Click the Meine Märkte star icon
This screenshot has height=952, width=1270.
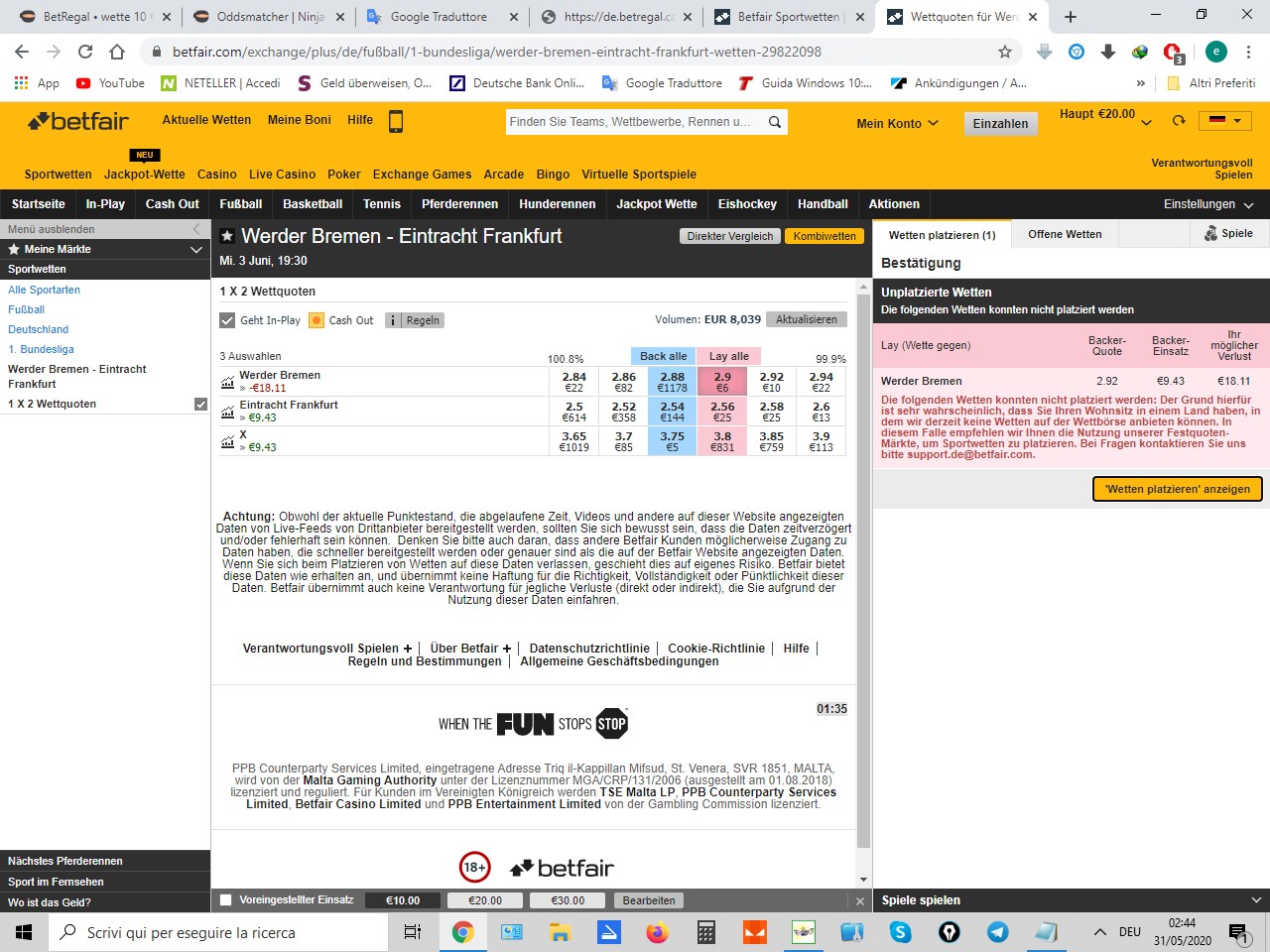[x=14, y=249]
